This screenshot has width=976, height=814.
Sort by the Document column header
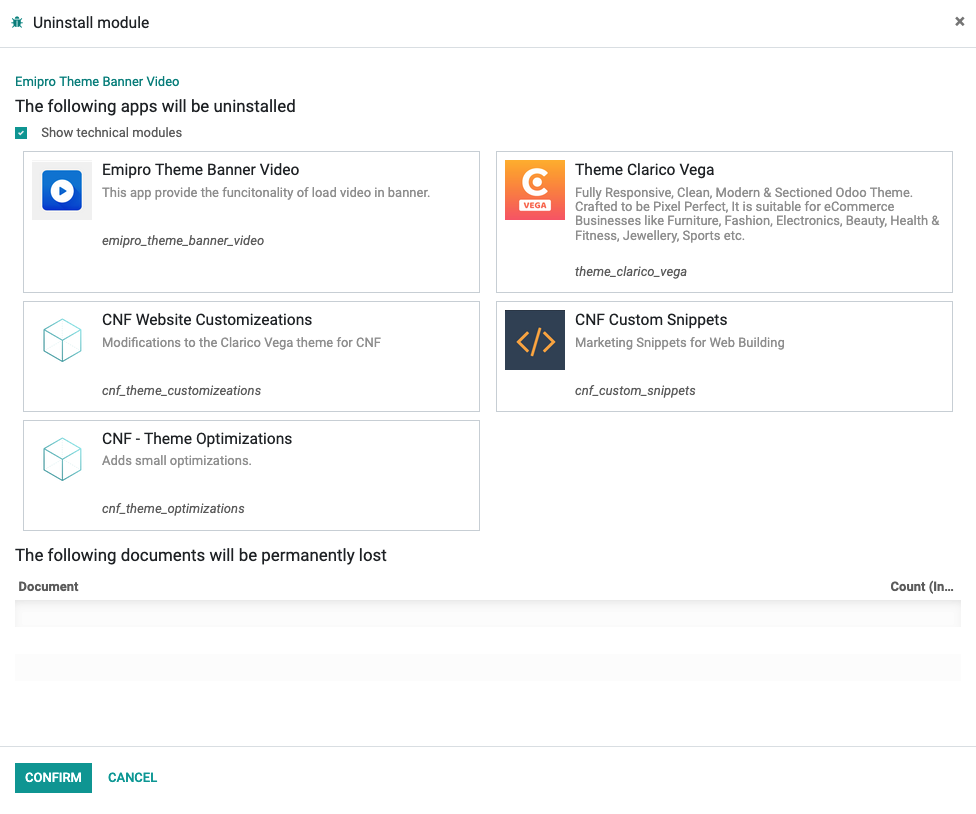(x=49, y=587)
